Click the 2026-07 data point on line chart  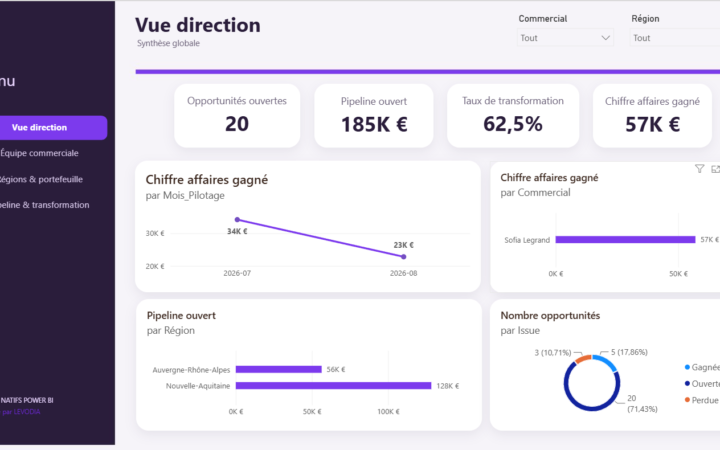(237, 220)
